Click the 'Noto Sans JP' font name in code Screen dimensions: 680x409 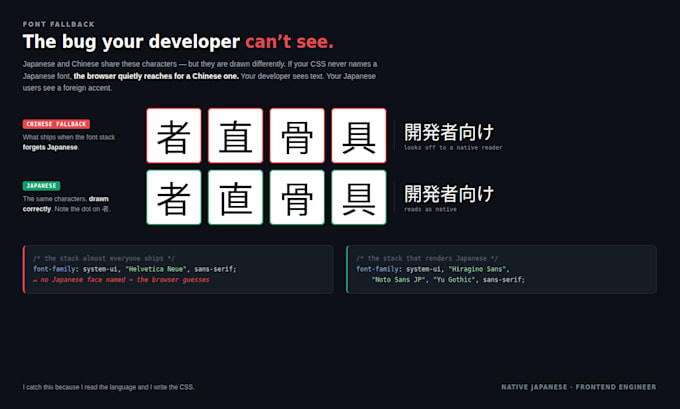(x=398, y=280)
